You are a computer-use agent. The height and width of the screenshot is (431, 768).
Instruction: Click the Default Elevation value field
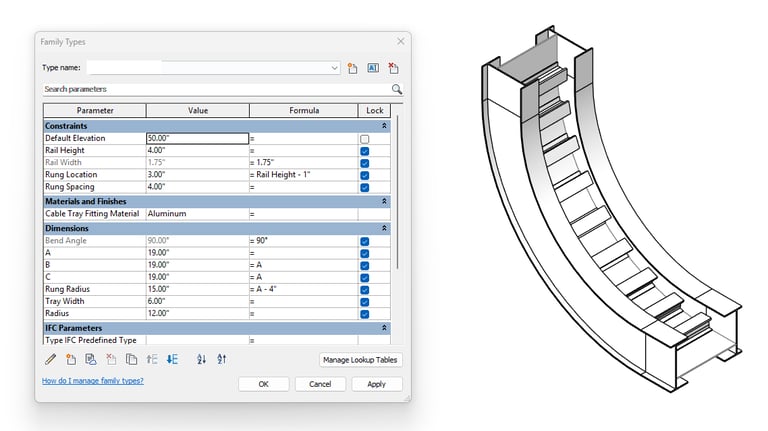197,139
